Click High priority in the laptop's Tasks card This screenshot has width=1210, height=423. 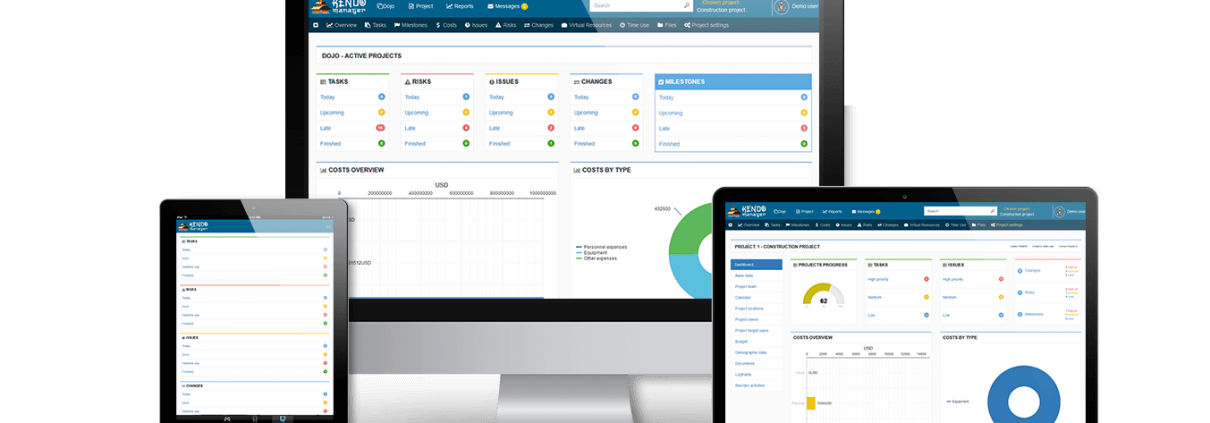[878, 279]
